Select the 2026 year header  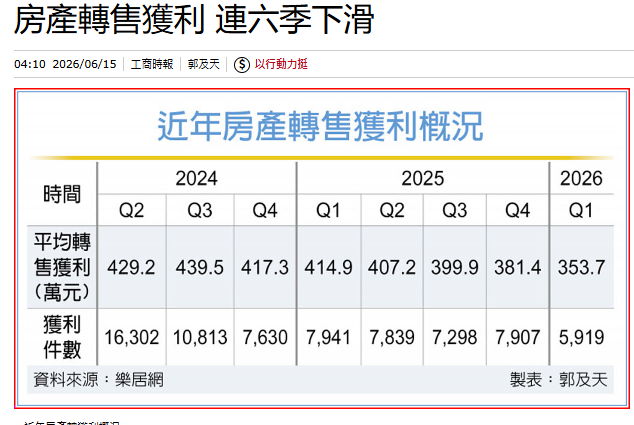[x=581, y=178]
